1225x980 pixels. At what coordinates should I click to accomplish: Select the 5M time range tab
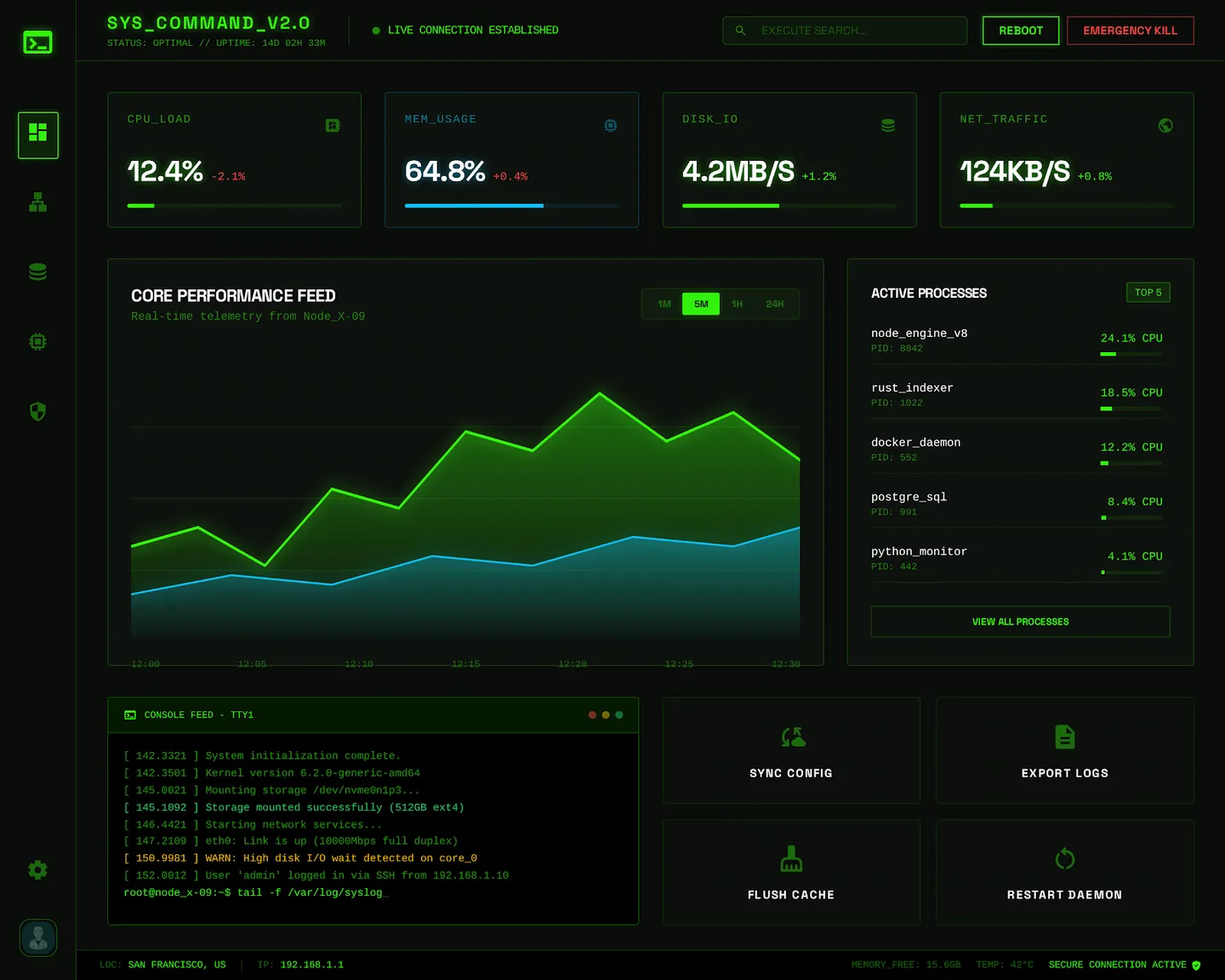701,305
